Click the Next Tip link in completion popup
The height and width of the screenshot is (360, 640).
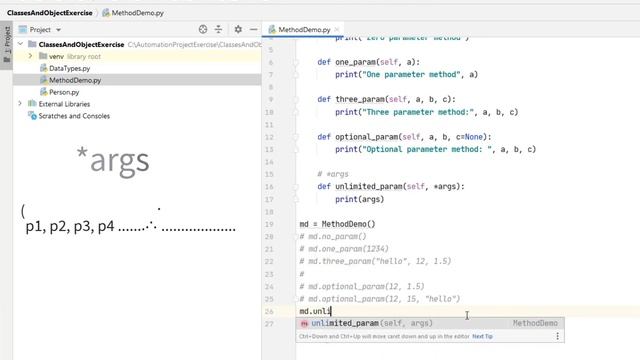482,336
